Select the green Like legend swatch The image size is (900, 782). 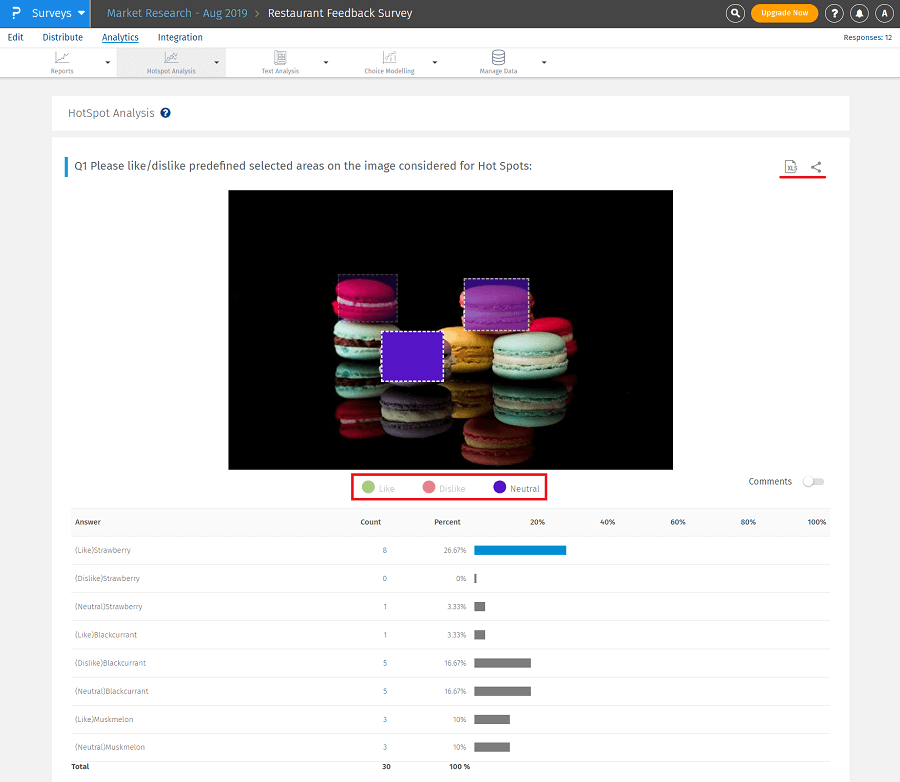[368, 487]
